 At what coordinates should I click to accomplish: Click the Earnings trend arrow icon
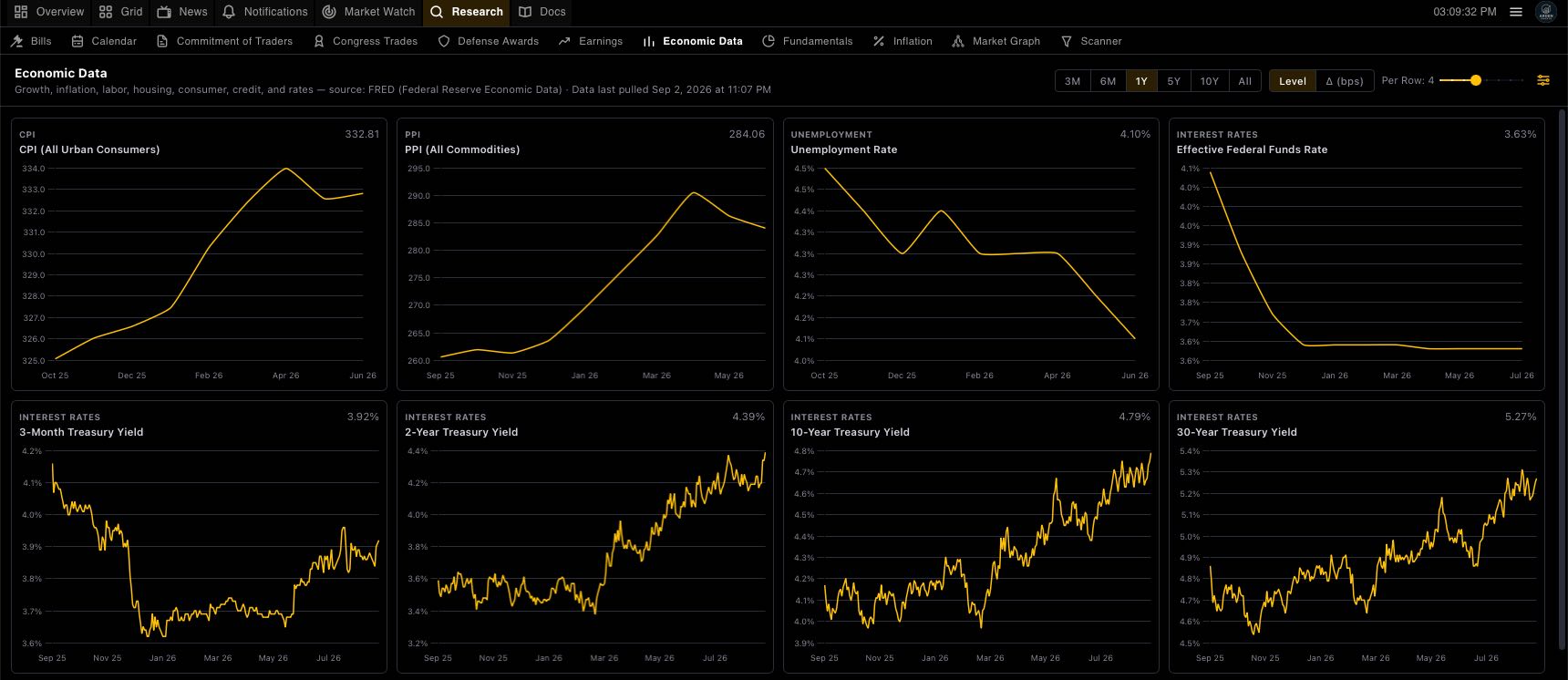(564, 41)
